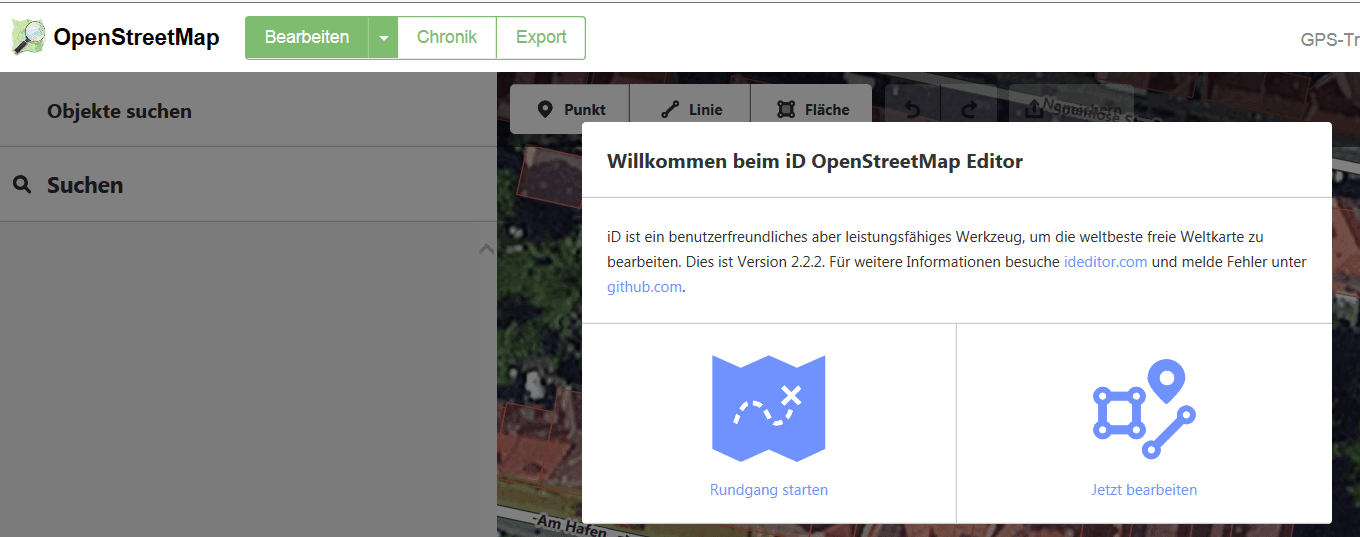
Task: Focus the Suchen search field
Action: 248,184
